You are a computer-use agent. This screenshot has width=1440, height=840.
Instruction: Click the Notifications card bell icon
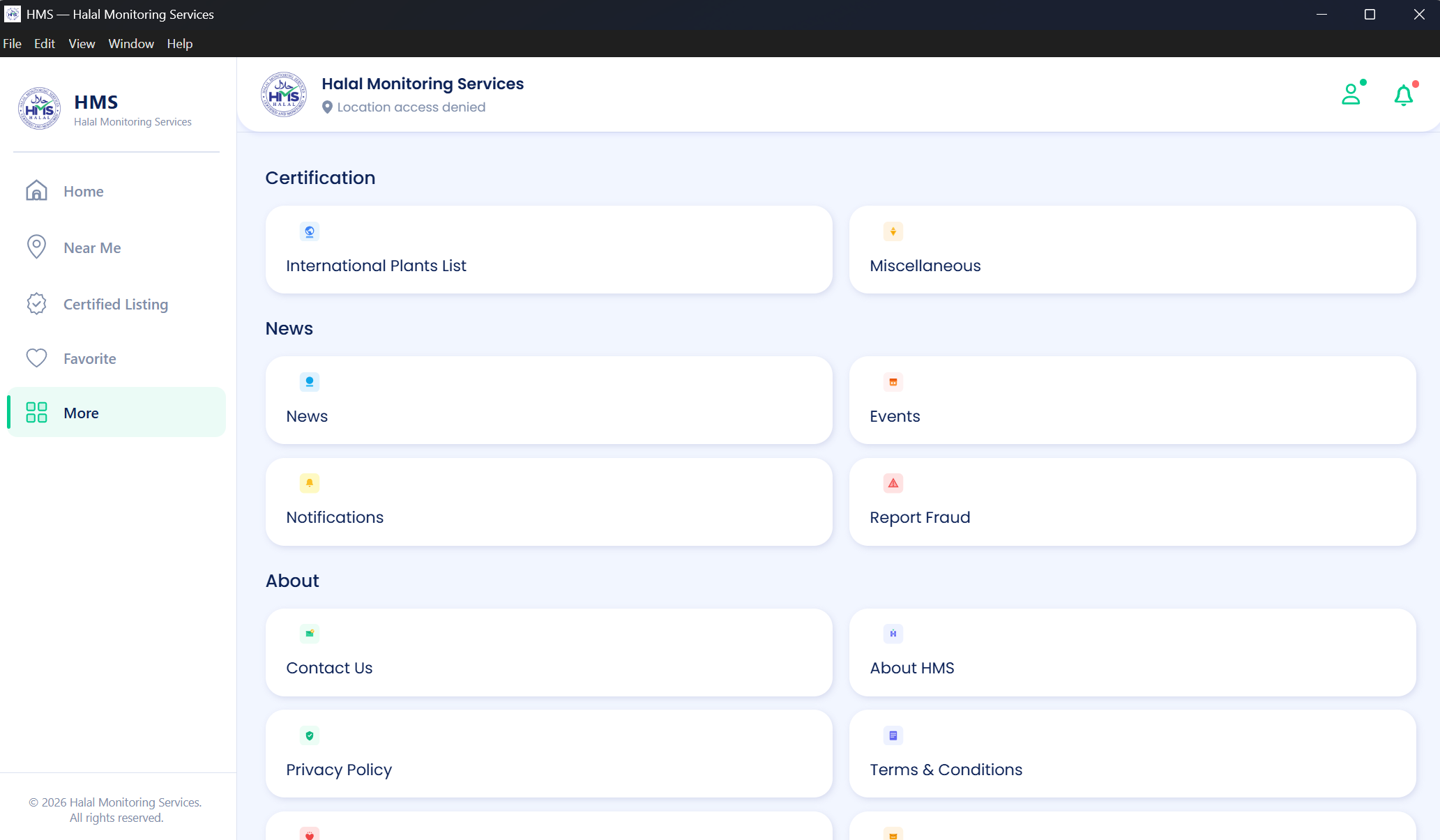pyautogui.click(x=310, y=483)
